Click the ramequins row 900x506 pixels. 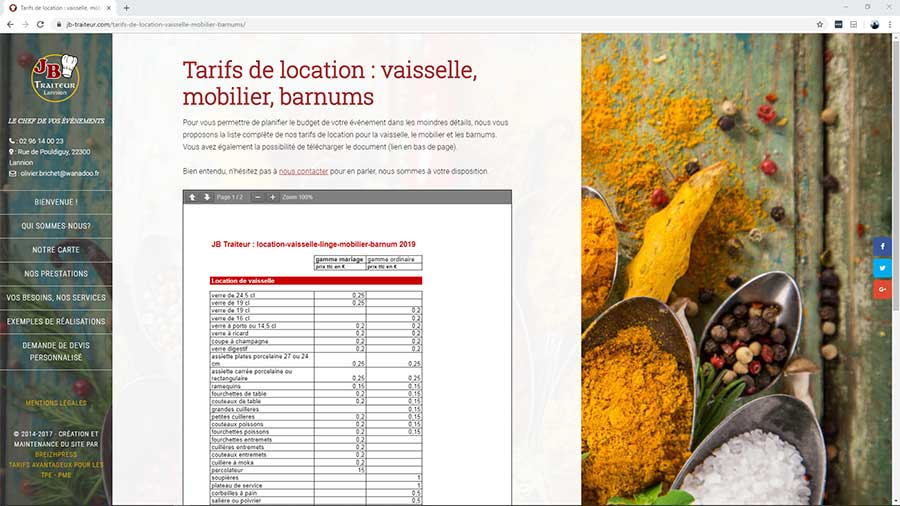(x=316, y=386)
